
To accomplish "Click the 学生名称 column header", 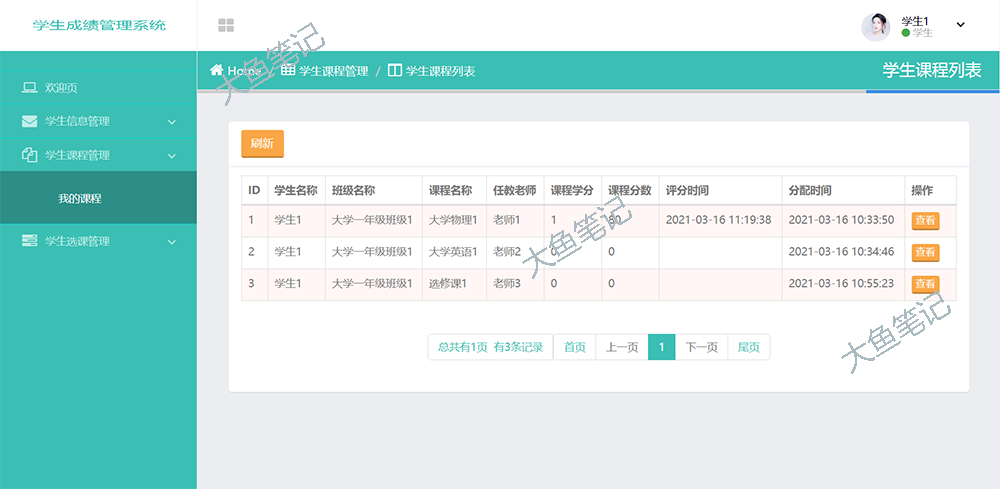I will point(296,190).
